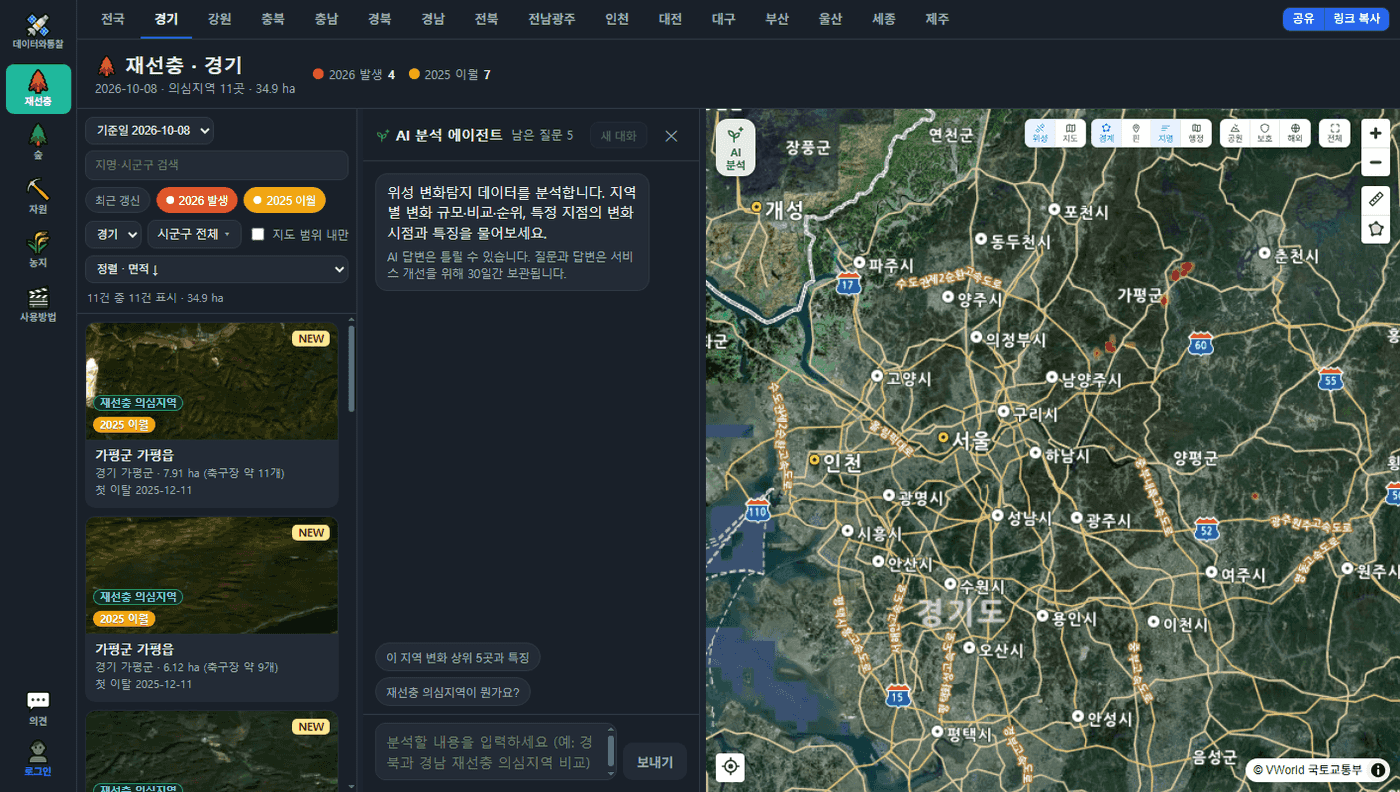
Task: Toggle the 2025 이월 filter chip
Action: (x=285, y=201)
